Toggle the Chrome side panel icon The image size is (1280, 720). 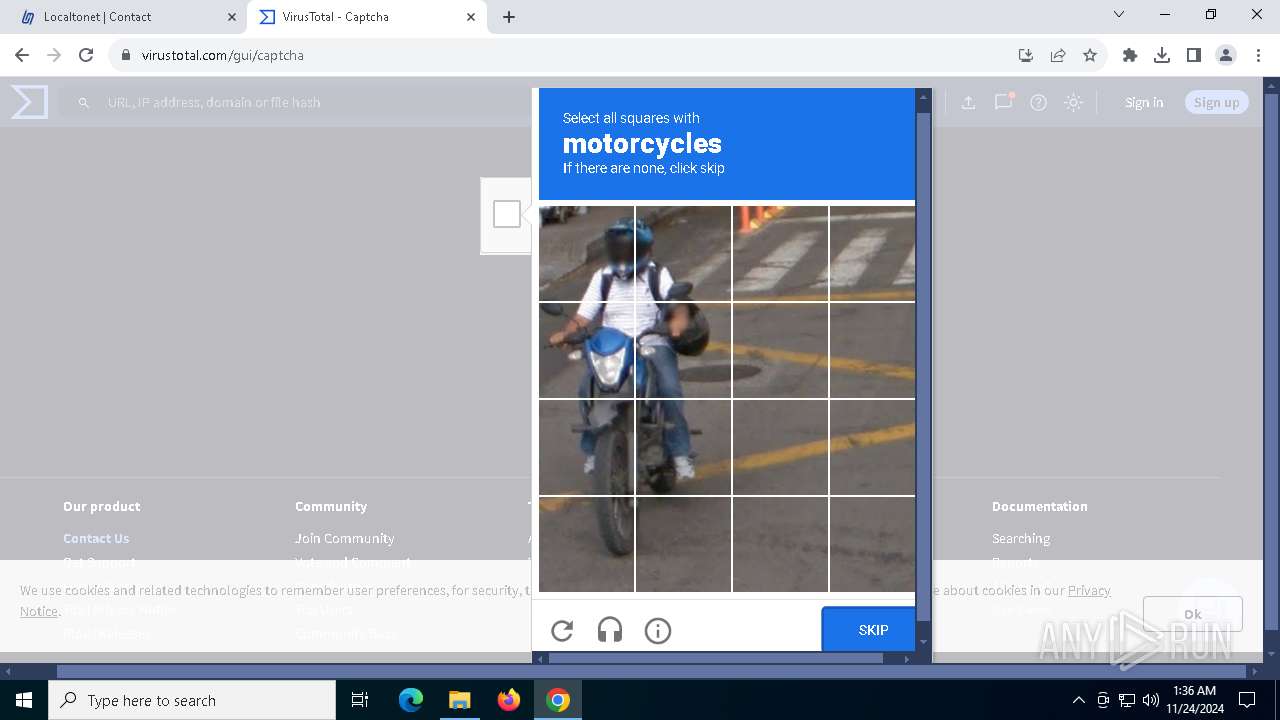pyautogui.click(x=1194, y=55)
